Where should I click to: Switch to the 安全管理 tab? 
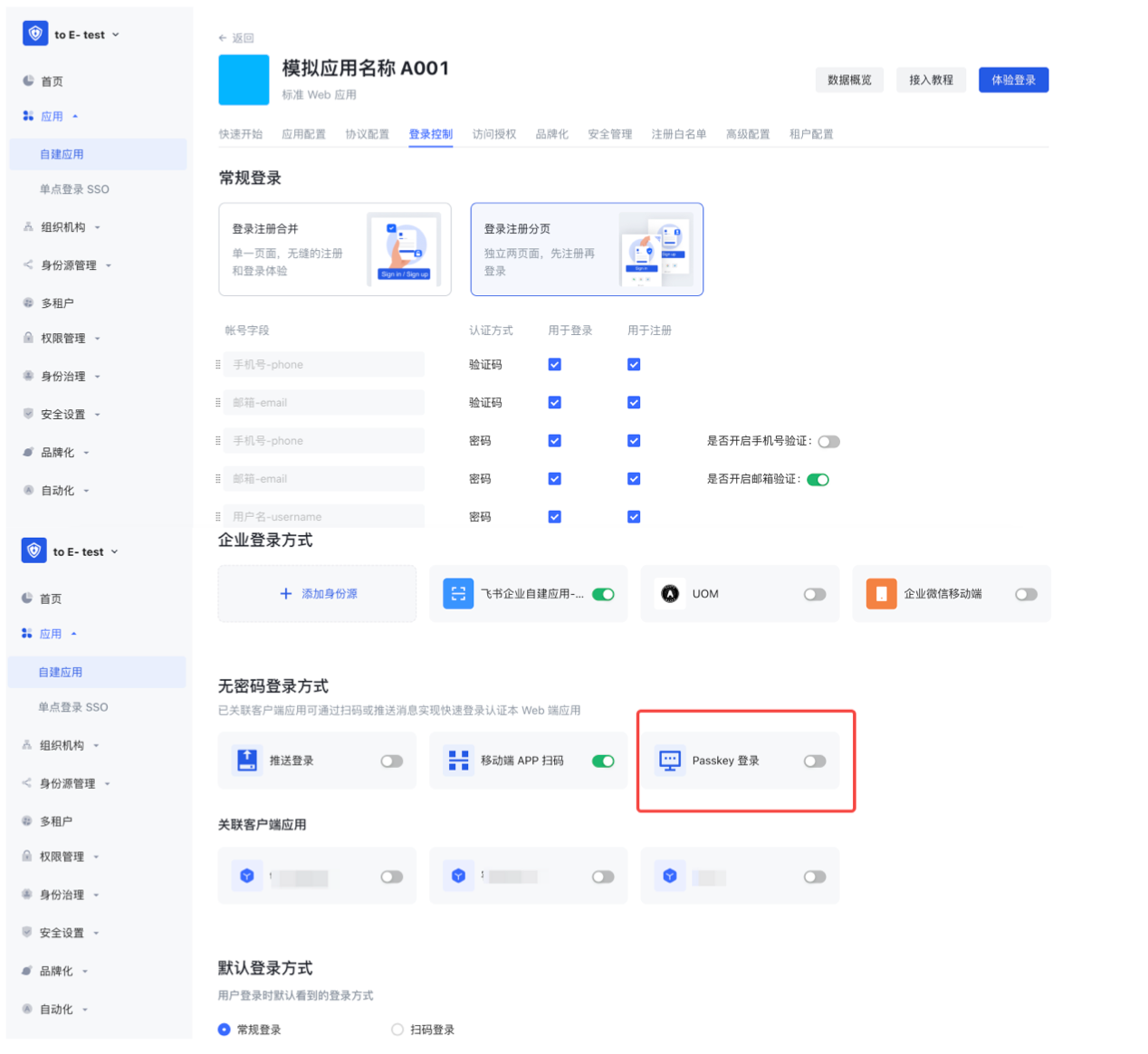pyautogui.click(x=609, y=134)
